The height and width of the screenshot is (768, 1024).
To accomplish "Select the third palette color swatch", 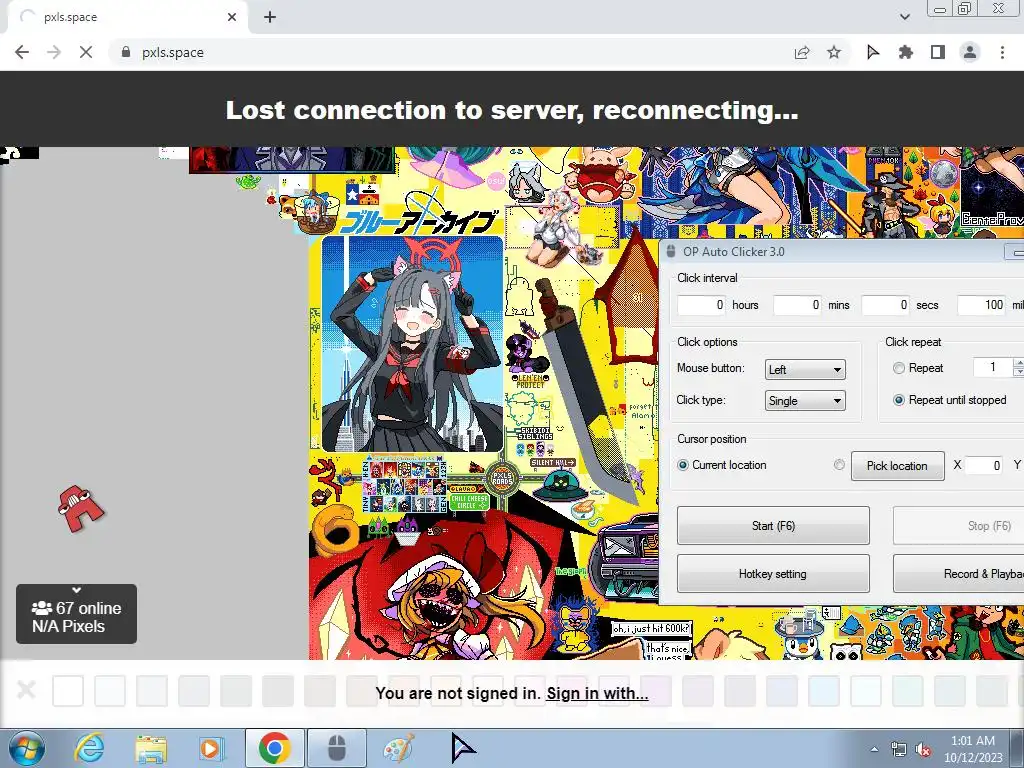I will (x=152, y=691).
